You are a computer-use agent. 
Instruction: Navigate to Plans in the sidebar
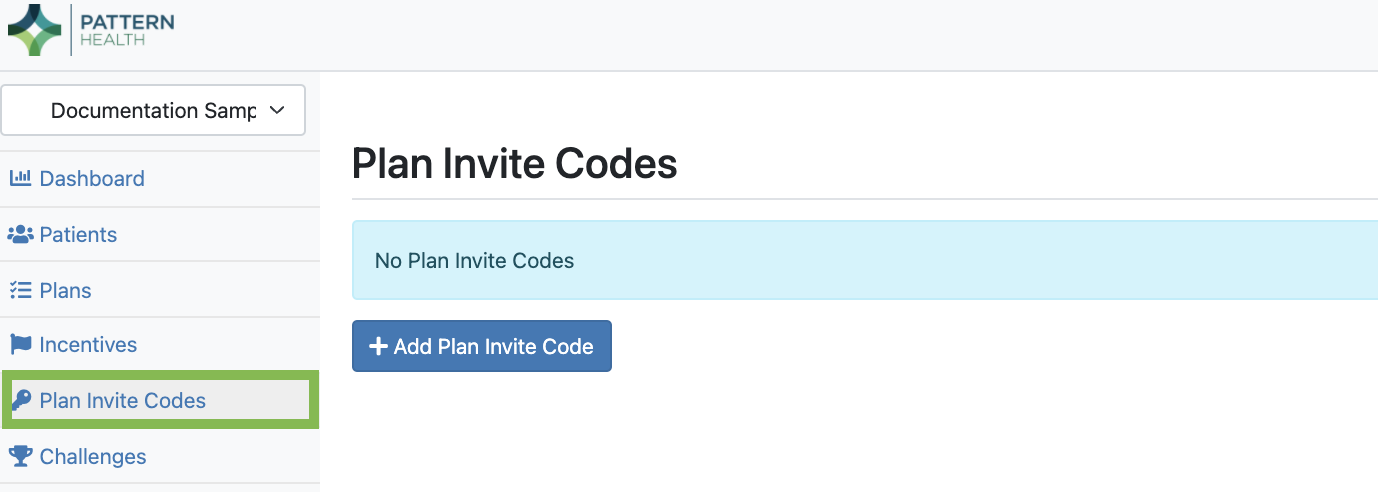[x=65, y=291]
